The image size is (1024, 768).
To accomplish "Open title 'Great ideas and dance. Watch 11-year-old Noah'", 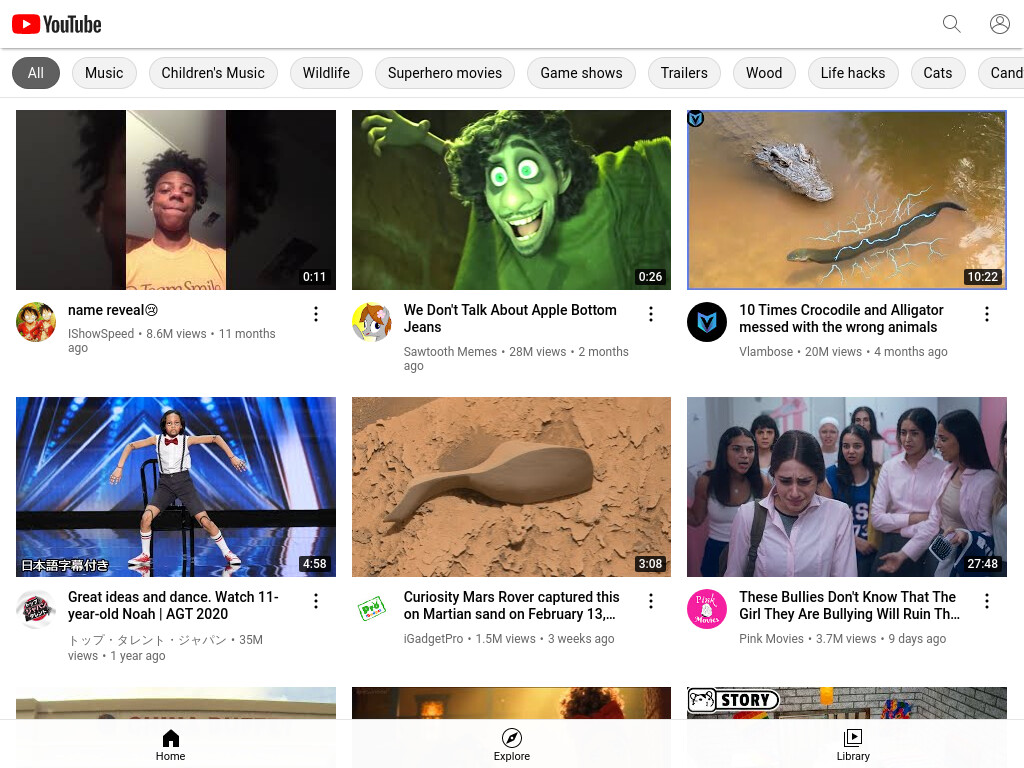I will pos(173,605).
